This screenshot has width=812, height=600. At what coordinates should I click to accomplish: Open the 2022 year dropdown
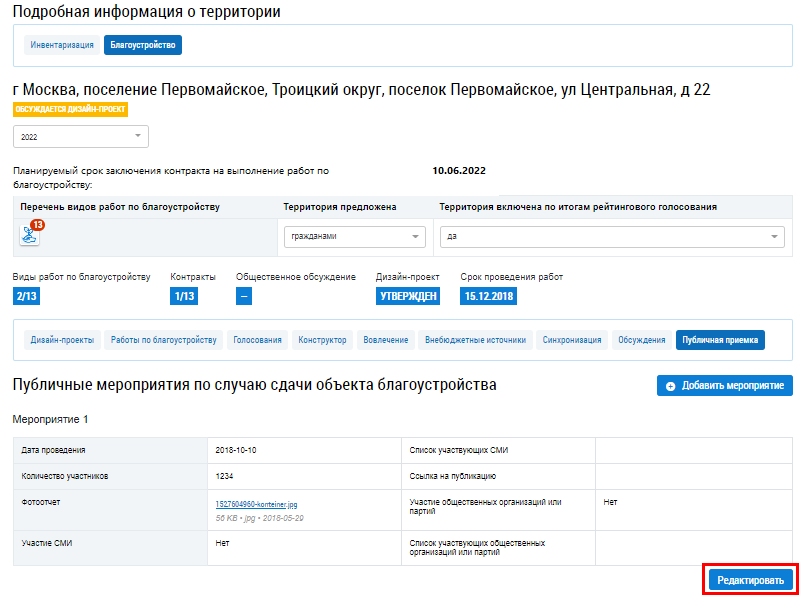coord(80,136)
